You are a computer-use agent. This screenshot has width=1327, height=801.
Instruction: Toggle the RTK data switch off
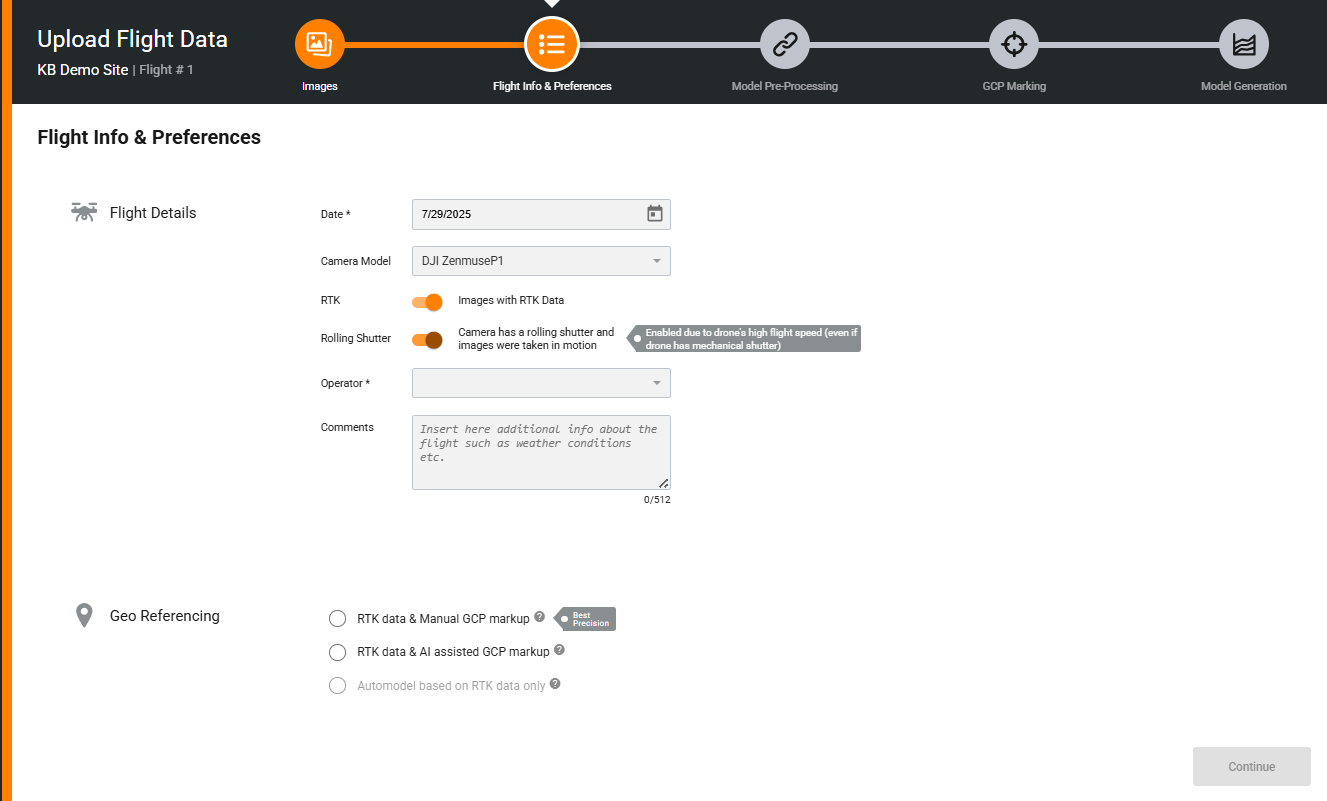pyautogui.click(x=427, y=302)
